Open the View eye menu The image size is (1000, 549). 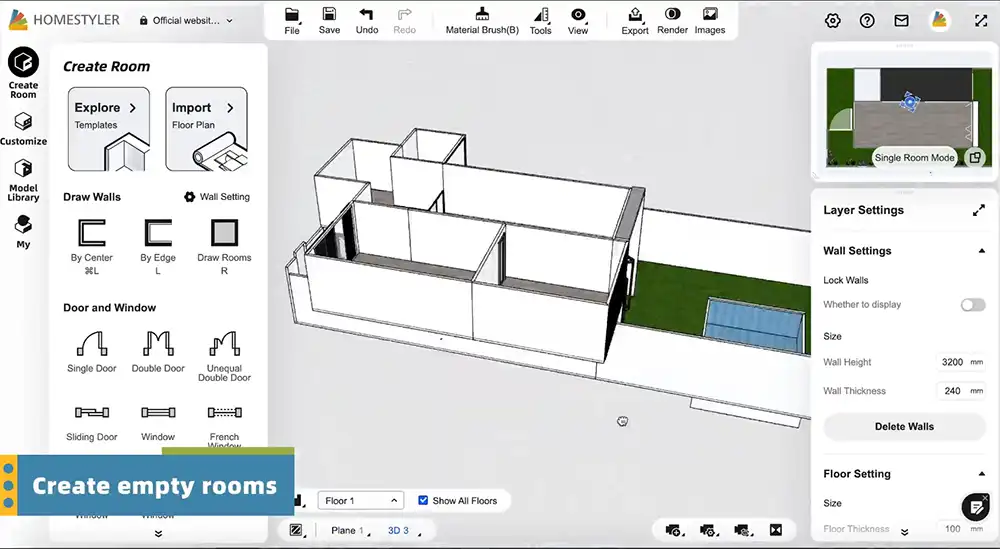pos(578,21)
